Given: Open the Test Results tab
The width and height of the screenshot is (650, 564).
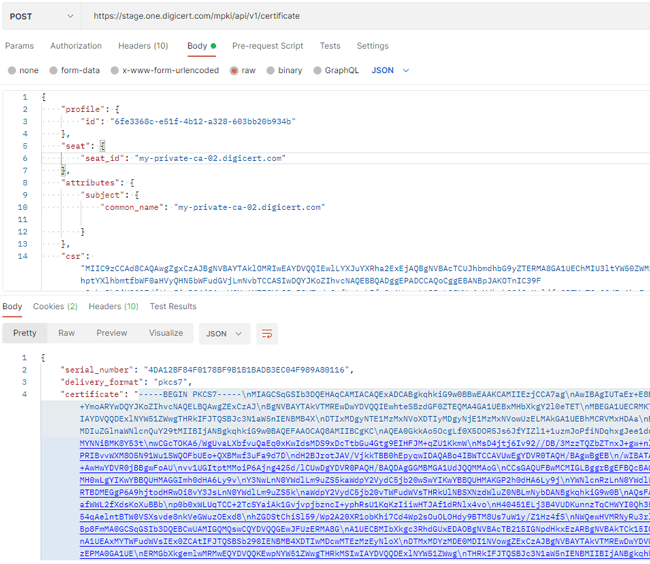Looking at the screenshot, I should [173, 306].
